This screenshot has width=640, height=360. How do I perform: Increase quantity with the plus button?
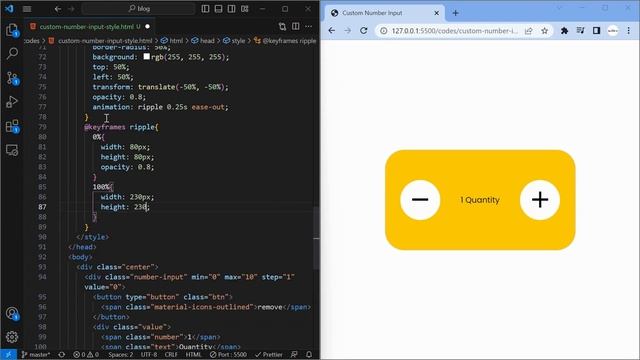(540, 200)
